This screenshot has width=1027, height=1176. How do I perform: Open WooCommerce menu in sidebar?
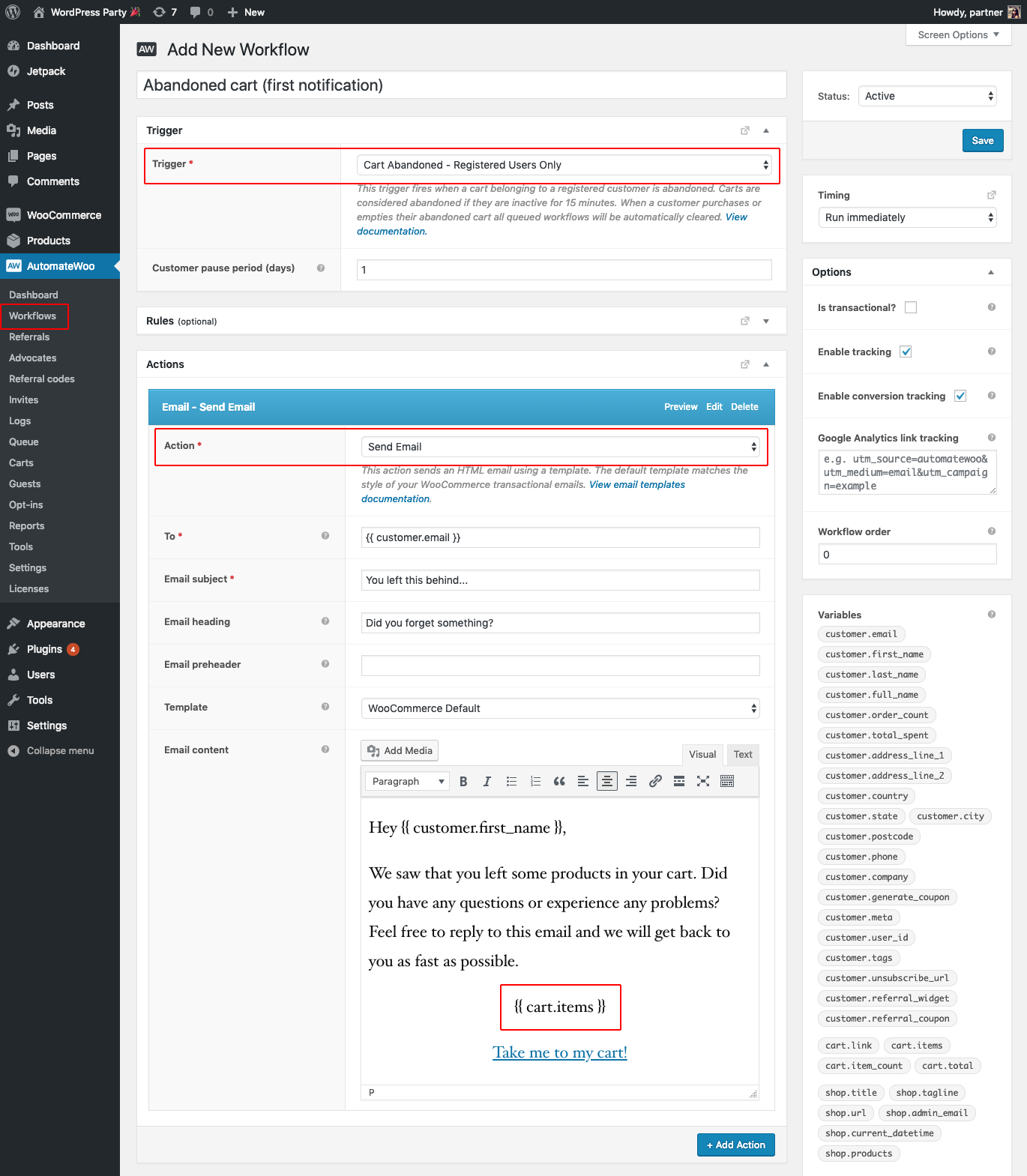(60, 215)
